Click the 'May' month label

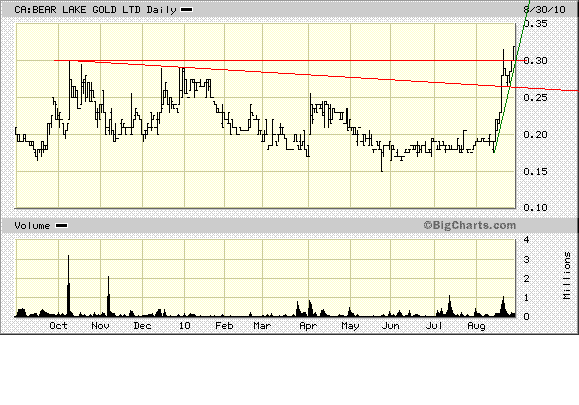(x=350, y=326)
